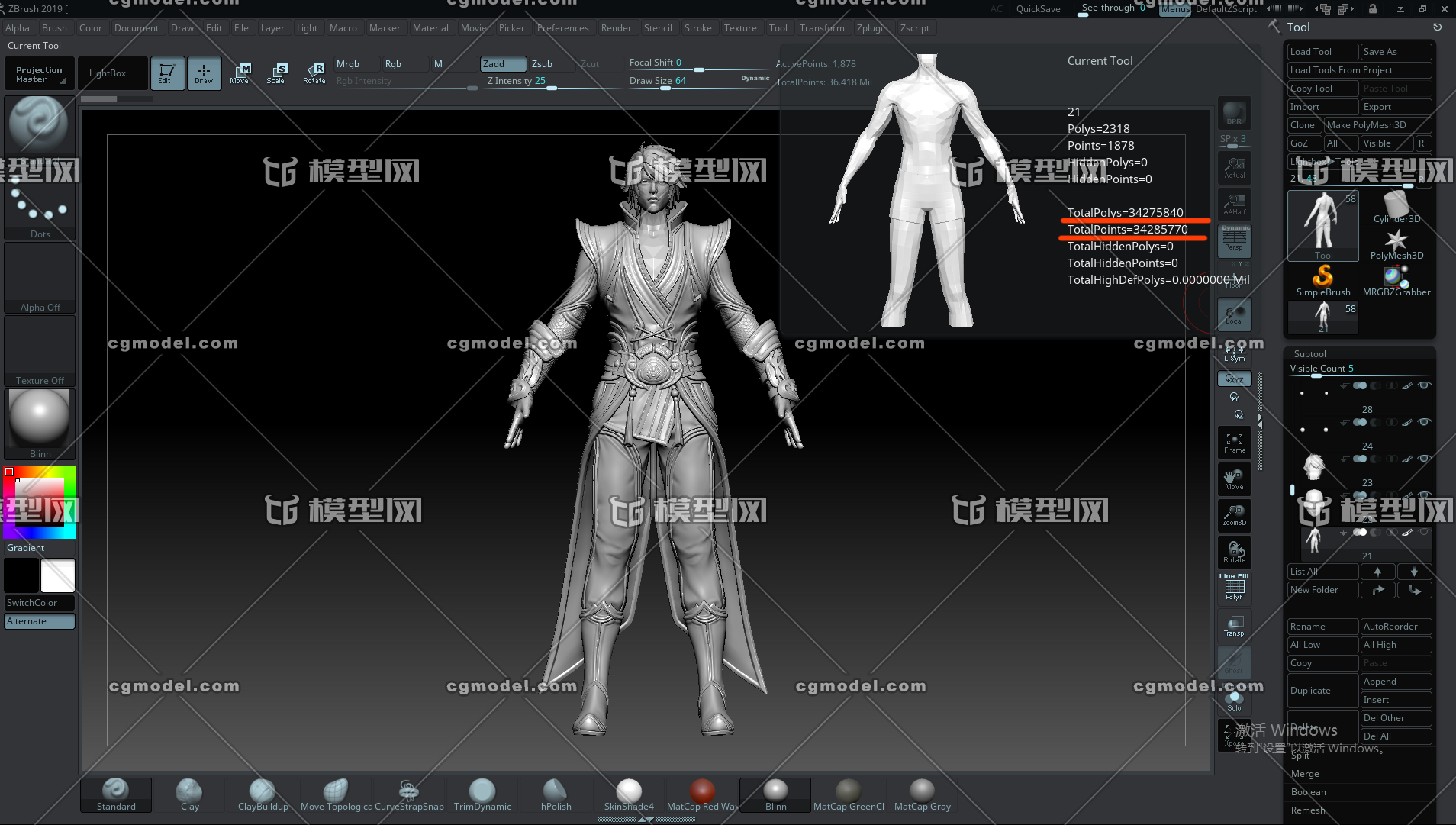The image size is (1456, 825).
Task: Collapse the Subtool sub-palette header
Action: click(x=1309, y=354)
